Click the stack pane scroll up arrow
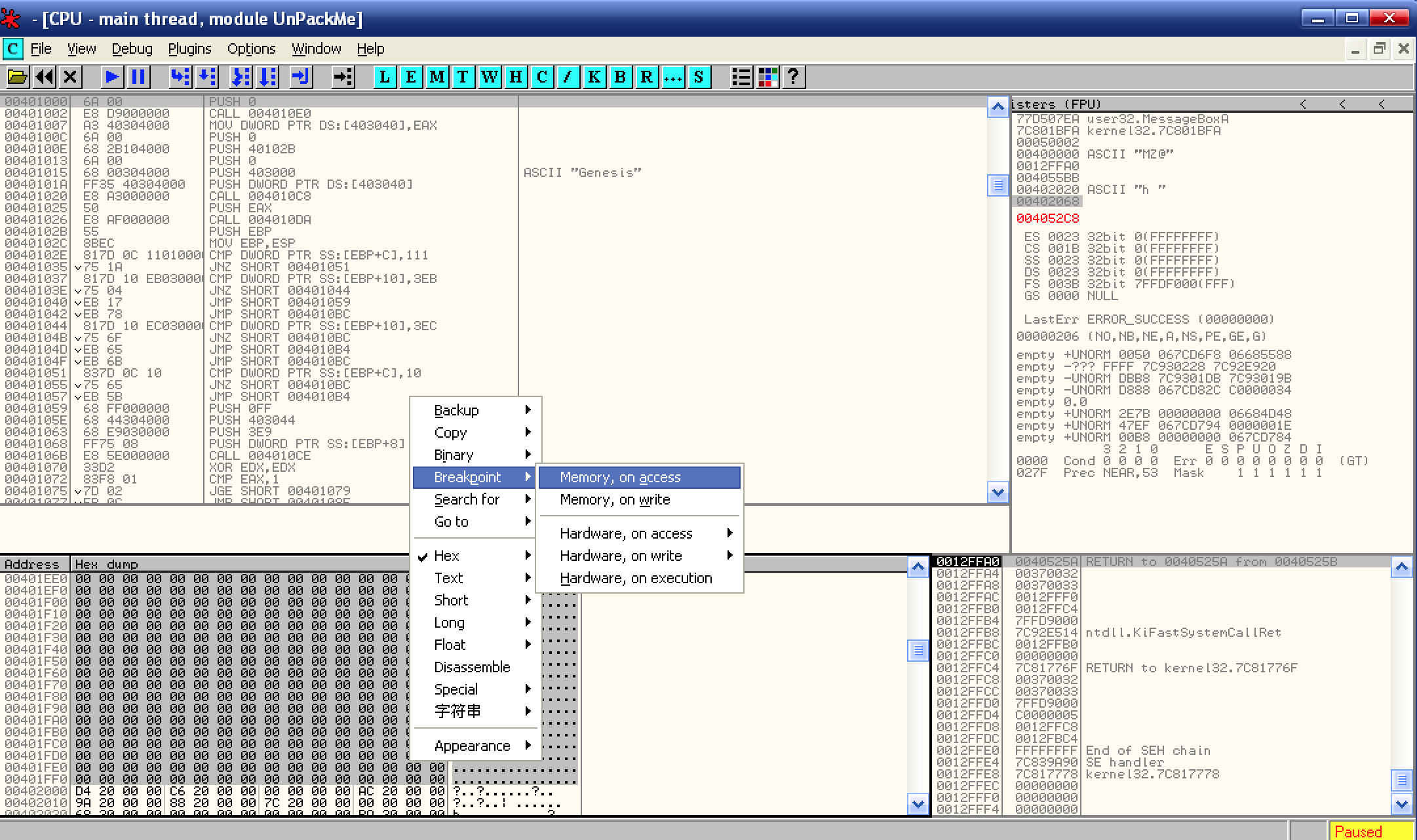The height and width of the screenshot is (840, 1417). click(x=1401, y=567)
